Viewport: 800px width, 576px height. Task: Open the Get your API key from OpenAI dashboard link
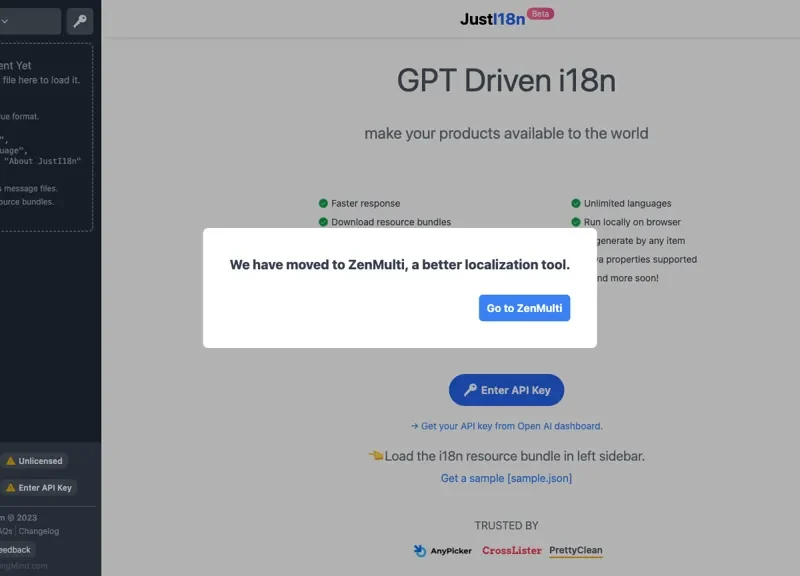(506, 426)
